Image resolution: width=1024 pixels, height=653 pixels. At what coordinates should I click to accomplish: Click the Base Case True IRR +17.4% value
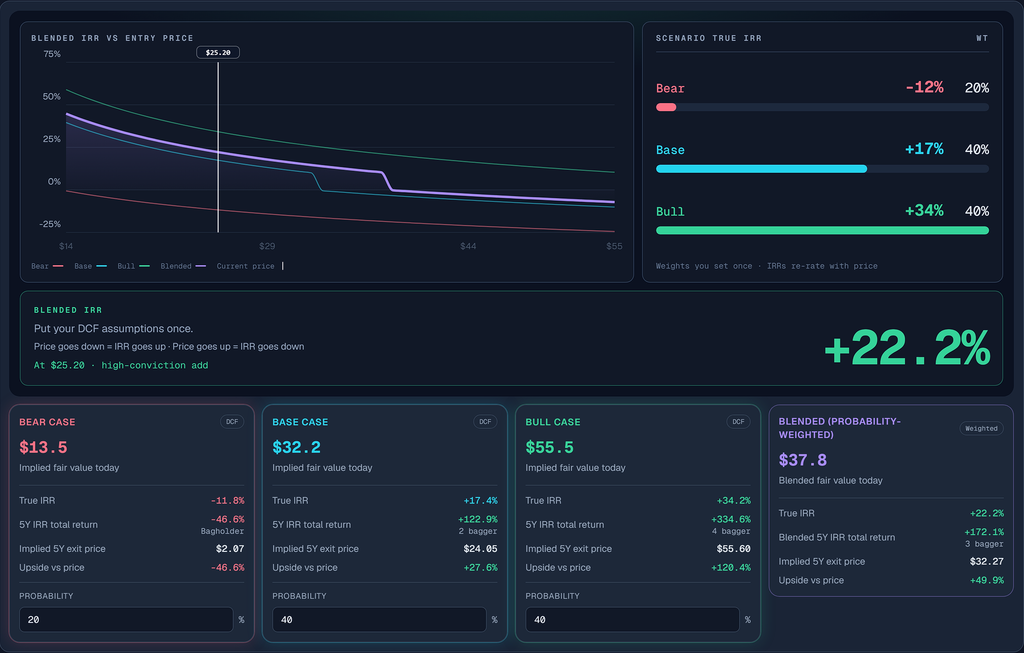coord(481,501)
